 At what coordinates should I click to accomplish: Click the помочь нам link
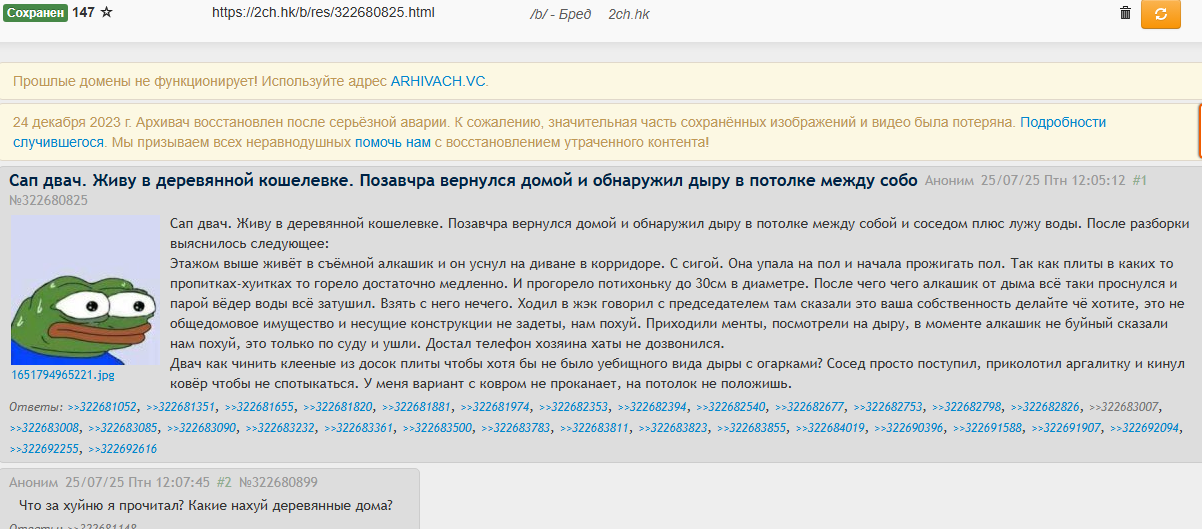pos(392,142)
